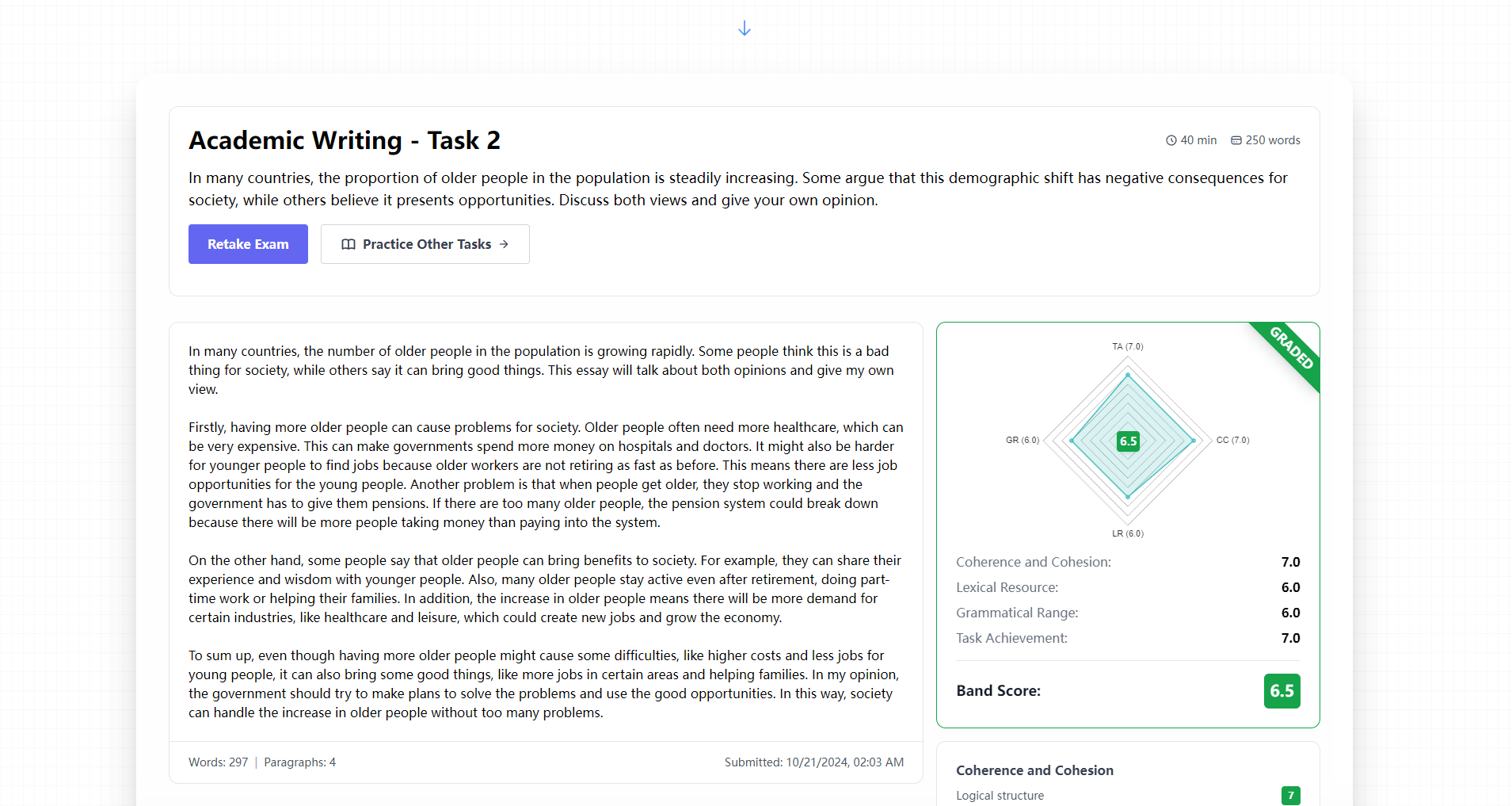The height and width of the screenshot is (806, 1512).
Task: Select the Task Achievement score row
Action: point(1127,638)
